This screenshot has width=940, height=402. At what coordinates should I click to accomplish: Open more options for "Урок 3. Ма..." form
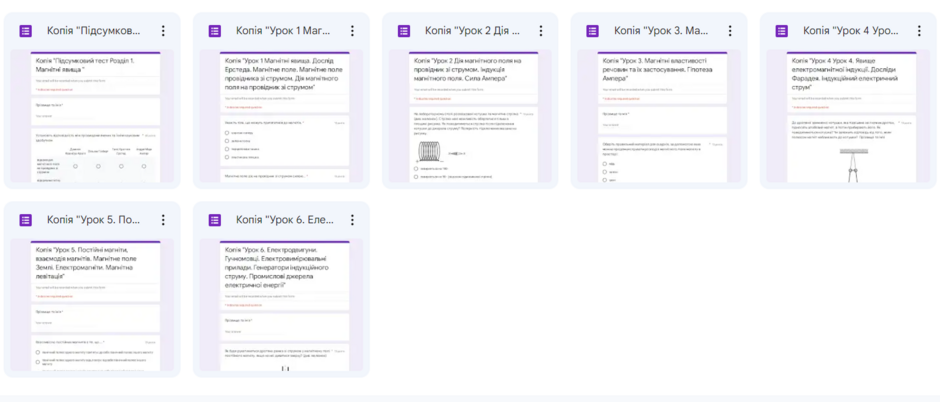coord(730,31)
